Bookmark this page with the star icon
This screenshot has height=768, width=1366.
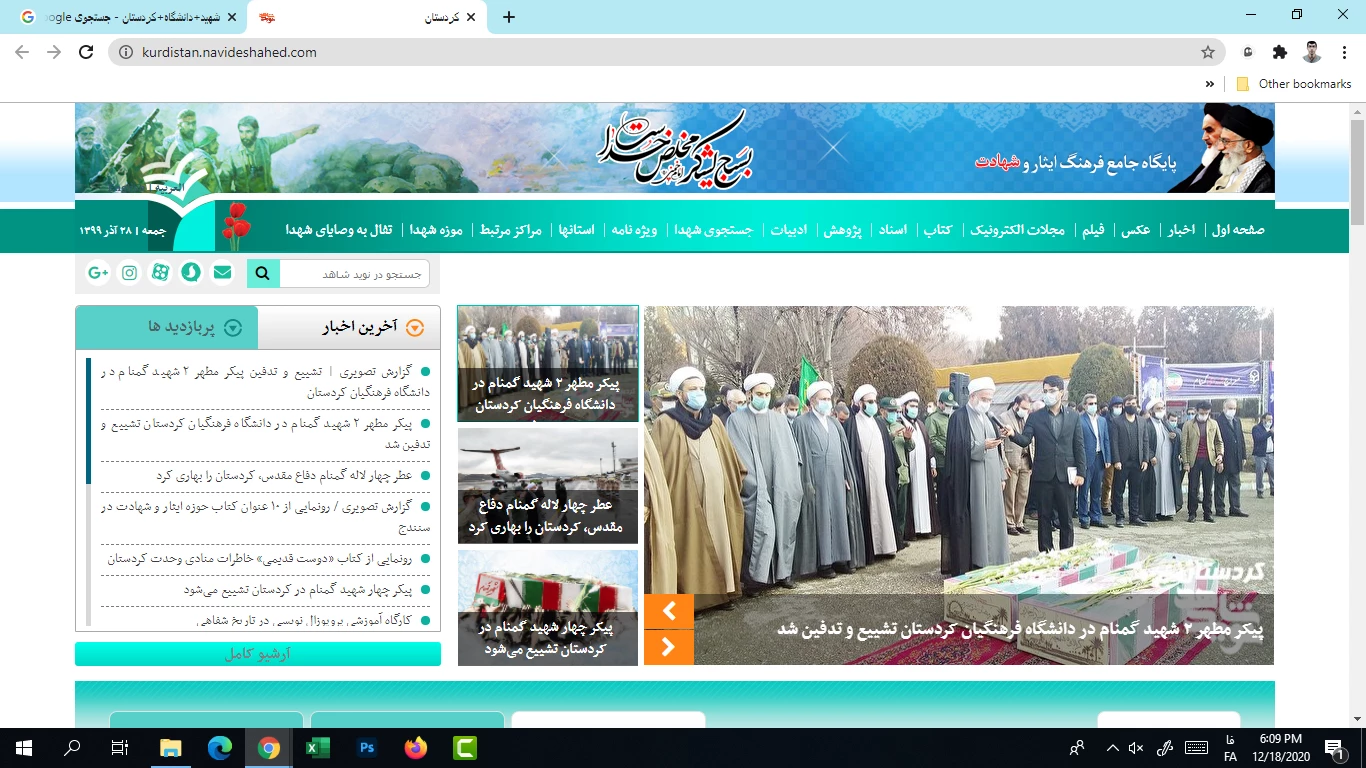coord(1208,52)
